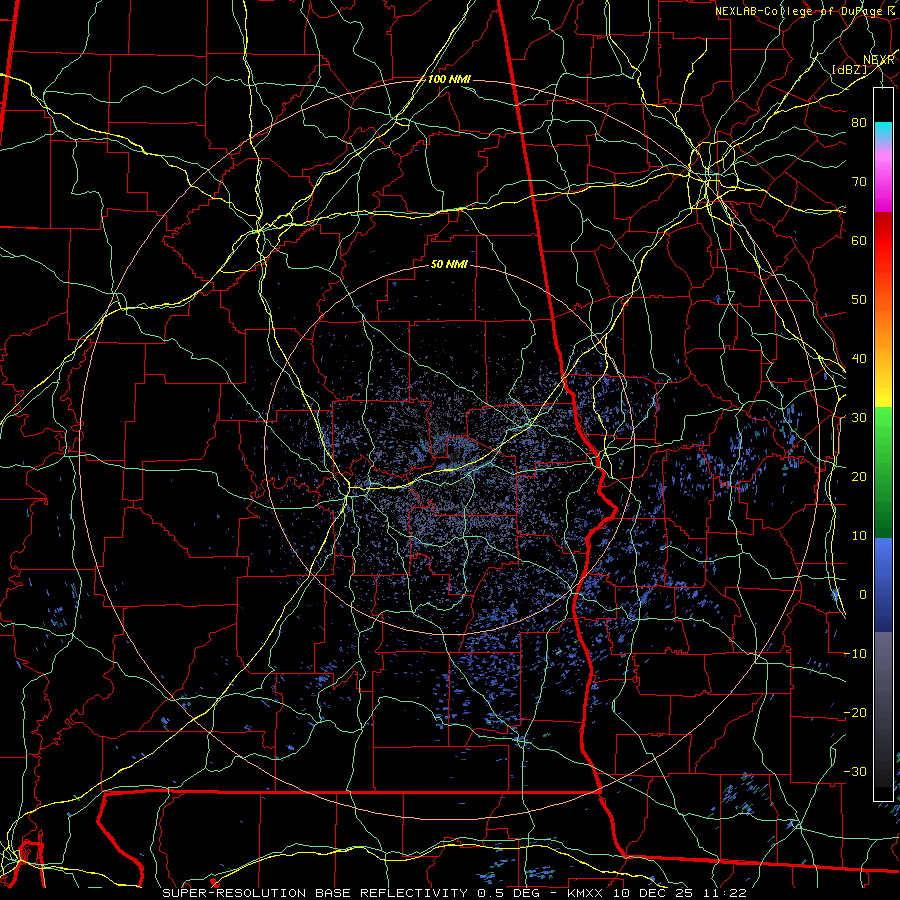Image resolution: width=900 pixels, height=900 pixels.
Task: Click the red segment of the color scale
Action: click(883, 241)
